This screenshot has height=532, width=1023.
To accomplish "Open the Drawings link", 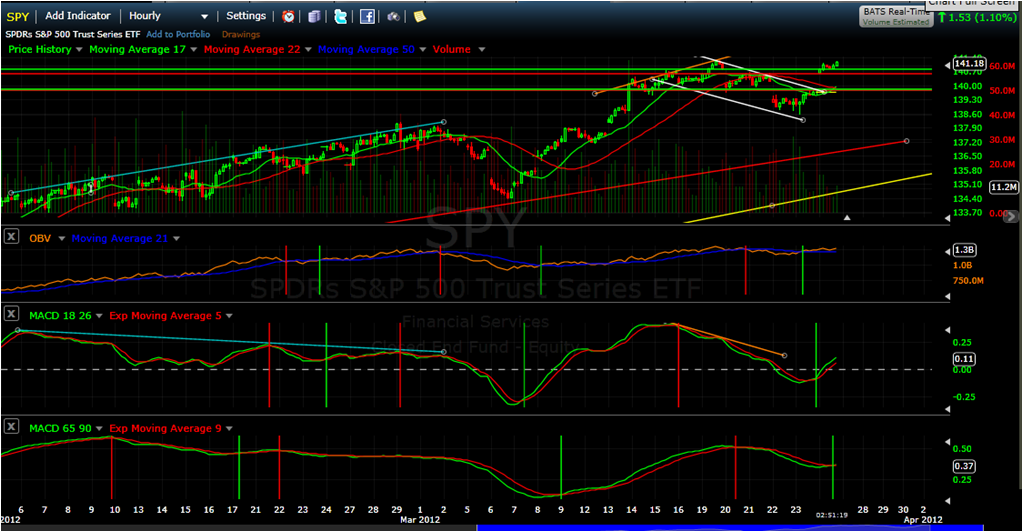I will tap(241, 34).
